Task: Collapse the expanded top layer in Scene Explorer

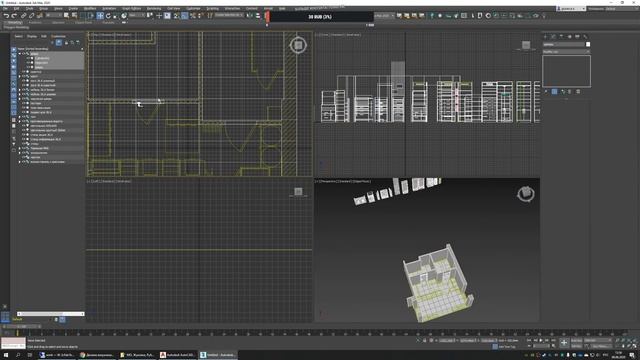Action: click(x=19, y=53)
